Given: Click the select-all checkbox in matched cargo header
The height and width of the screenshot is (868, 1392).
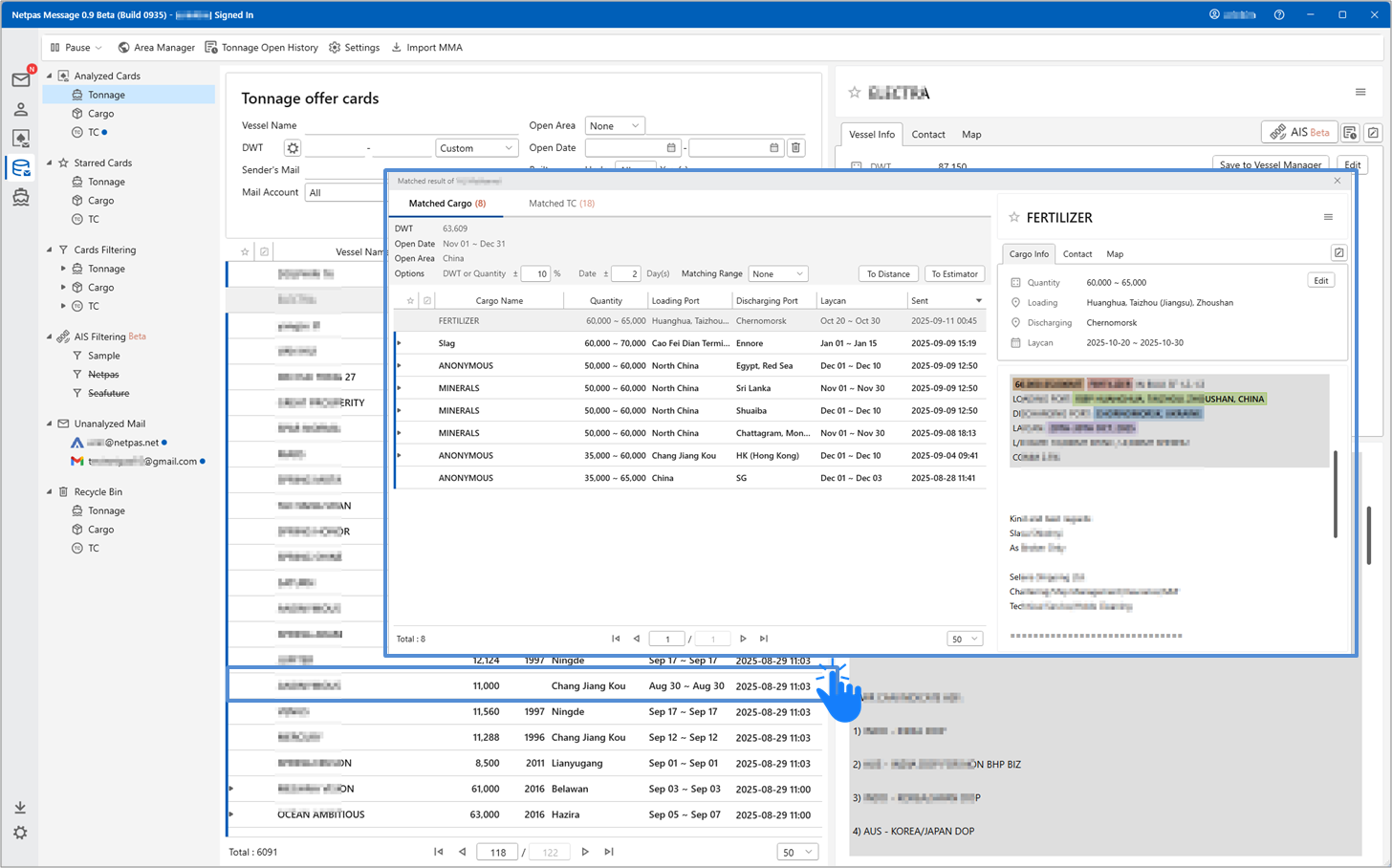Looking at the screenshot, I should point(427,300).
